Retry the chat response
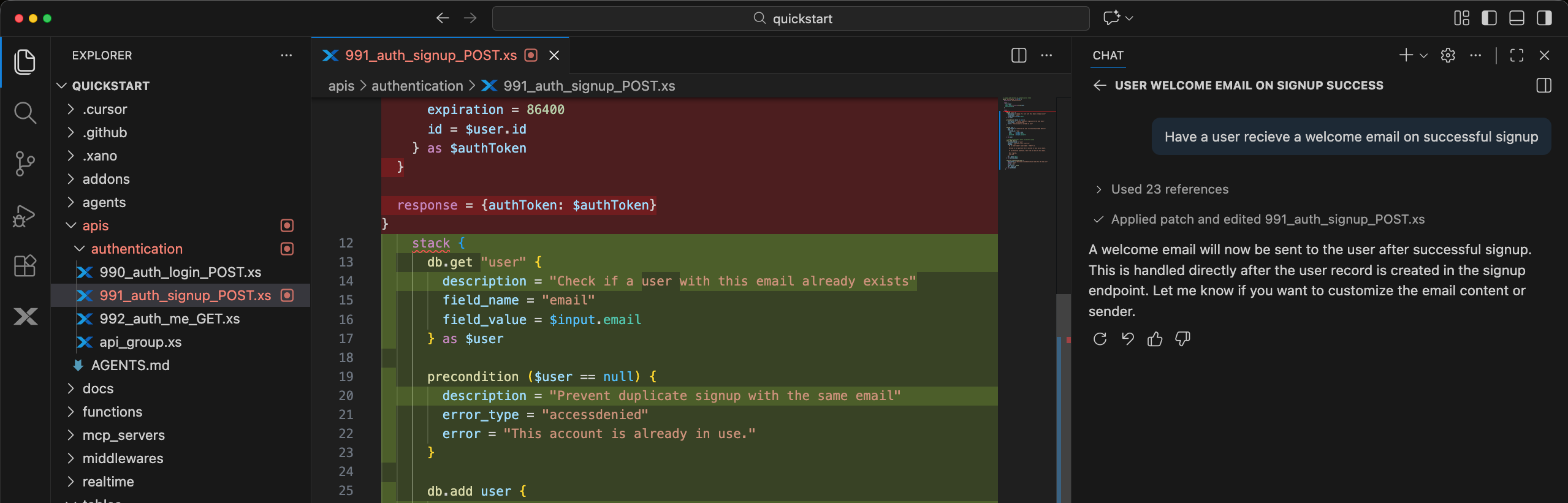 coord(1100,339)
